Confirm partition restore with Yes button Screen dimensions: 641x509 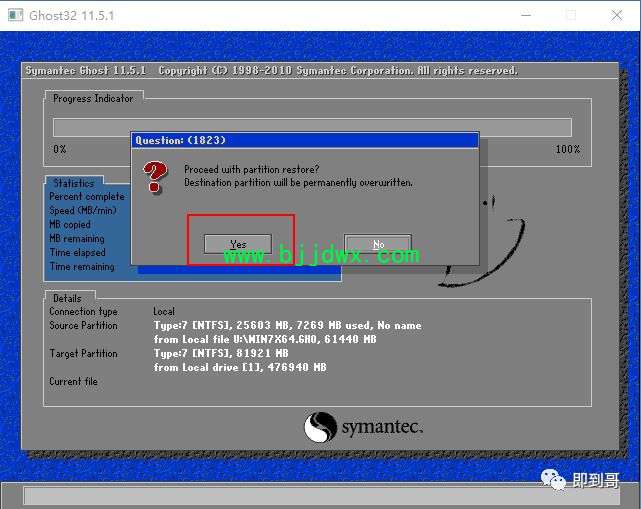click(238, 244)
